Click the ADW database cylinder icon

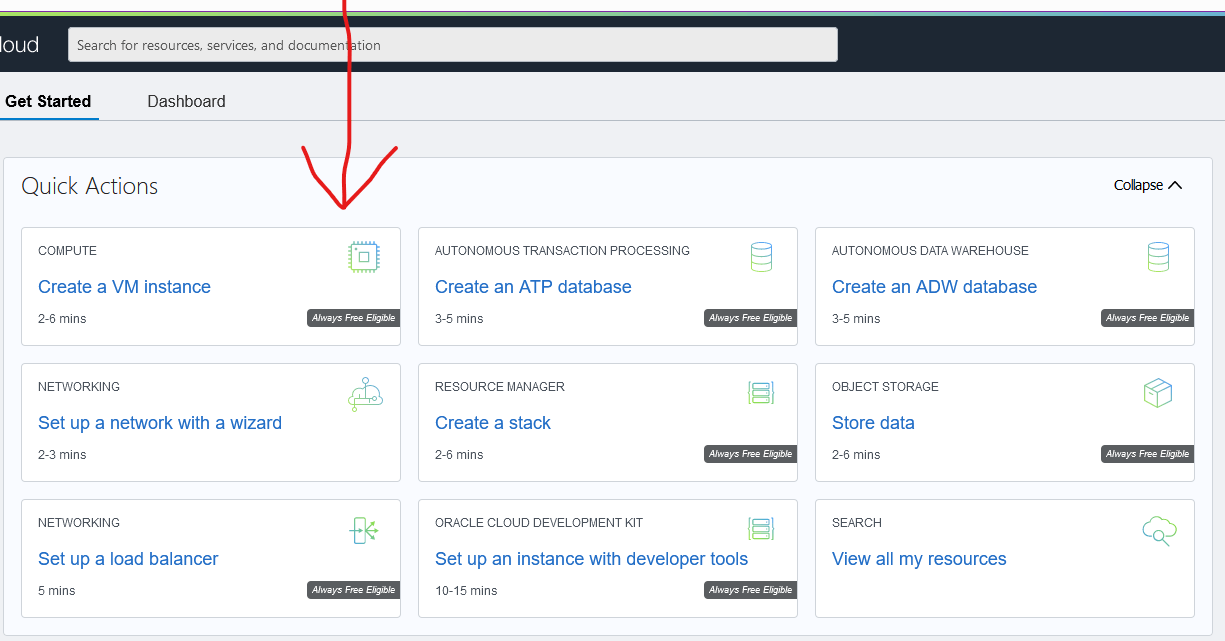click(x=1158, y=258)
